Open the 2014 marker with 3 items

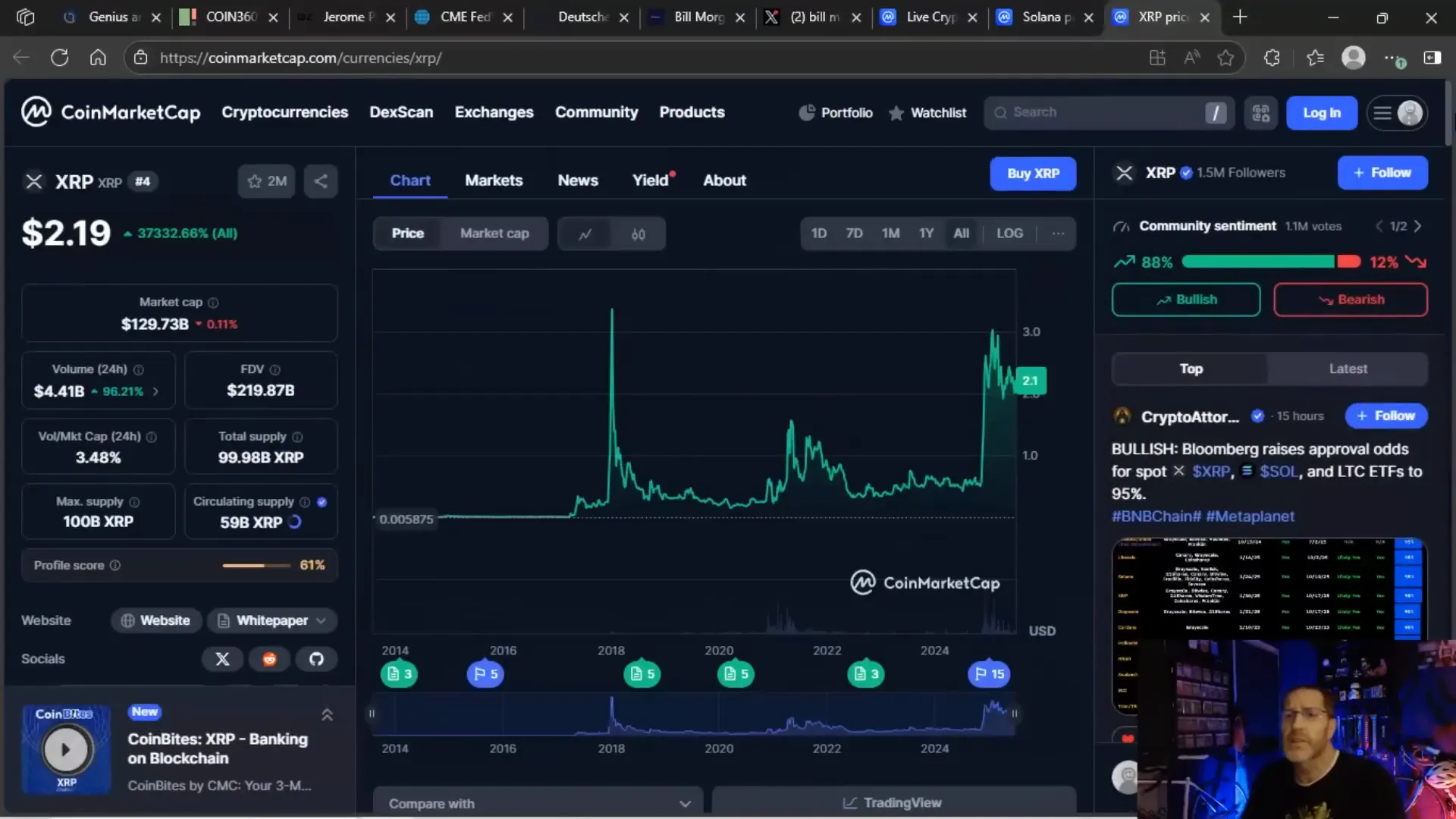399,674
